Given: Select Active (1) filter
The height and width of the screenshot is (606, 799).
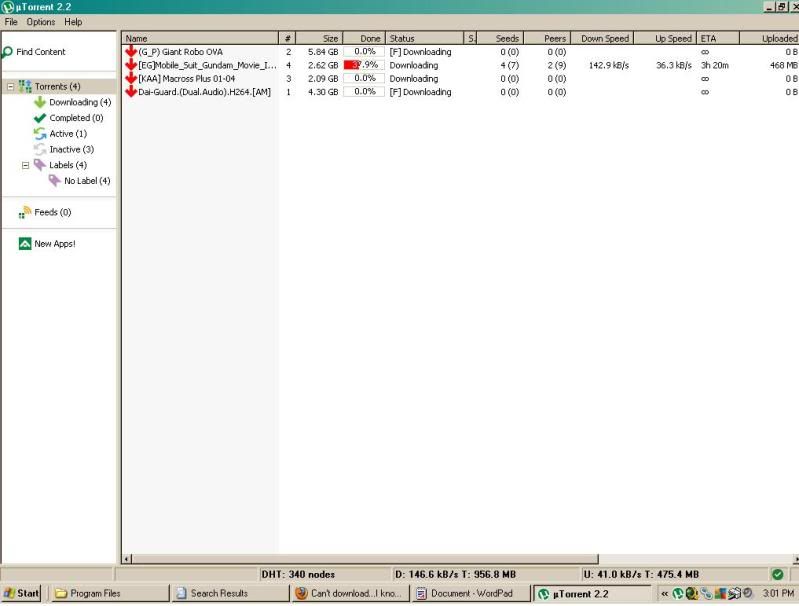Looking at the screenshot, I should 68,134.
